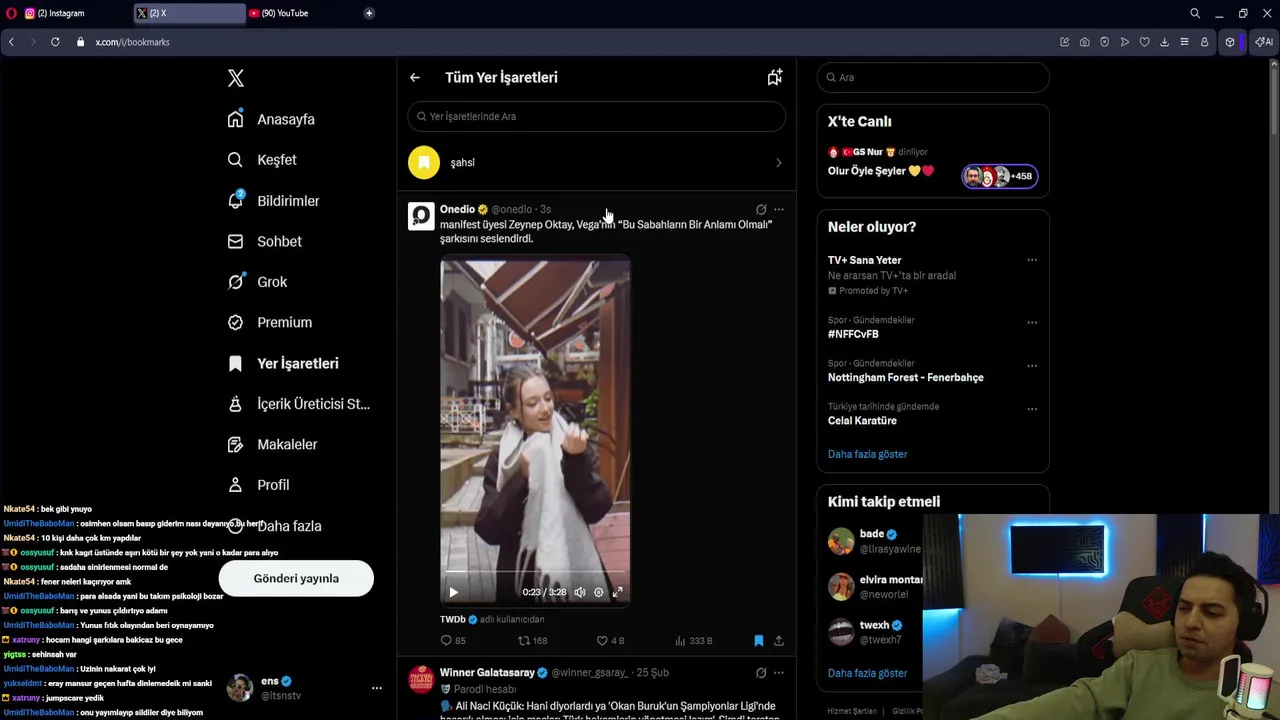The image size is (1280, 720).
Task: Open Makaleler articles
Action: pyautogui.click(x=272, y=444)
